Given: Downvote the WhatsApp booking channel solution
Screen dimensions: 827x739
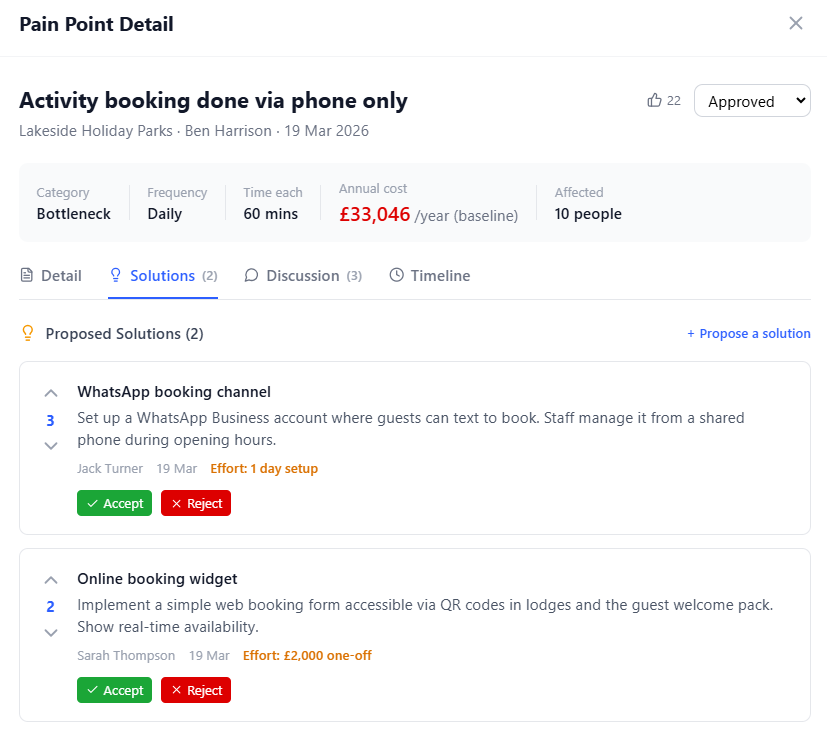Looking at the screenshot, I should 51,446.
